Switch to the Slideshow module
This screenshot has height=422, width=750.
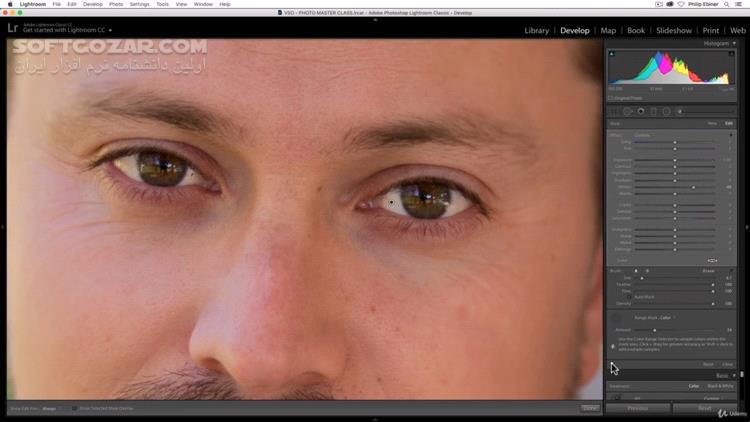[673, 30]
